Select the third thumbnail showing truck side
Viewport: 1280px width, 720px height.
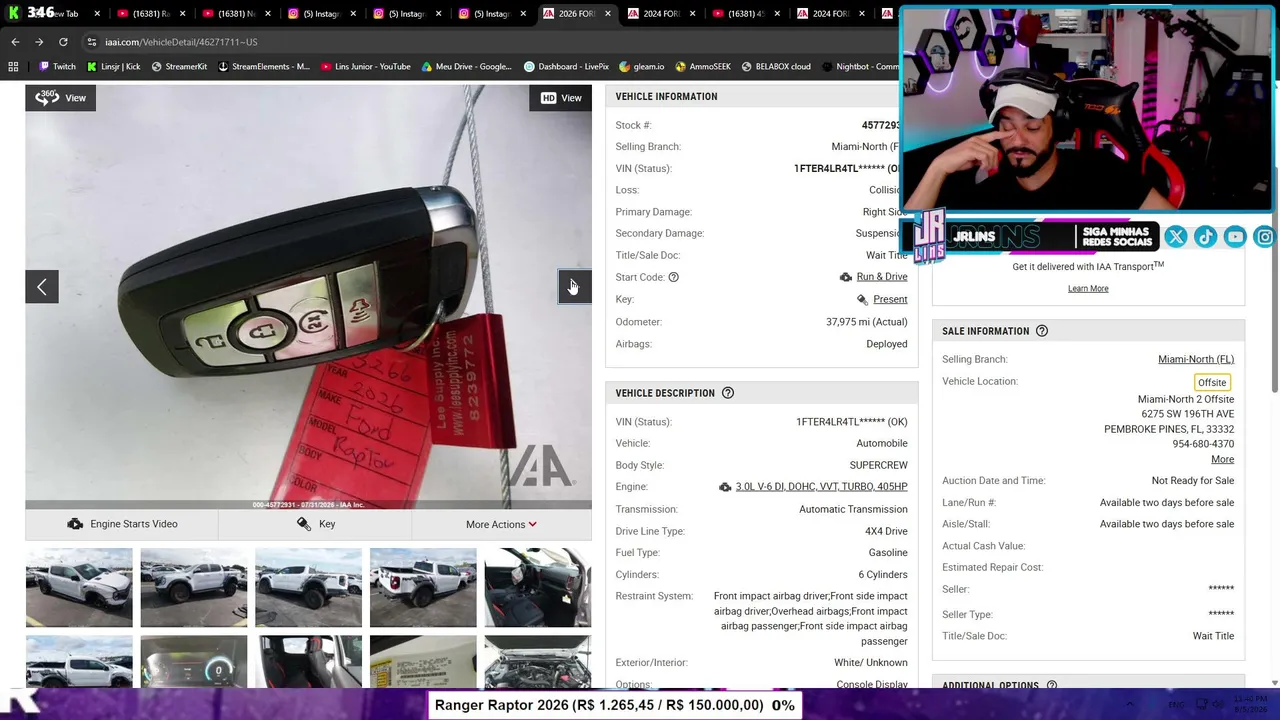(x=308, y=588)
